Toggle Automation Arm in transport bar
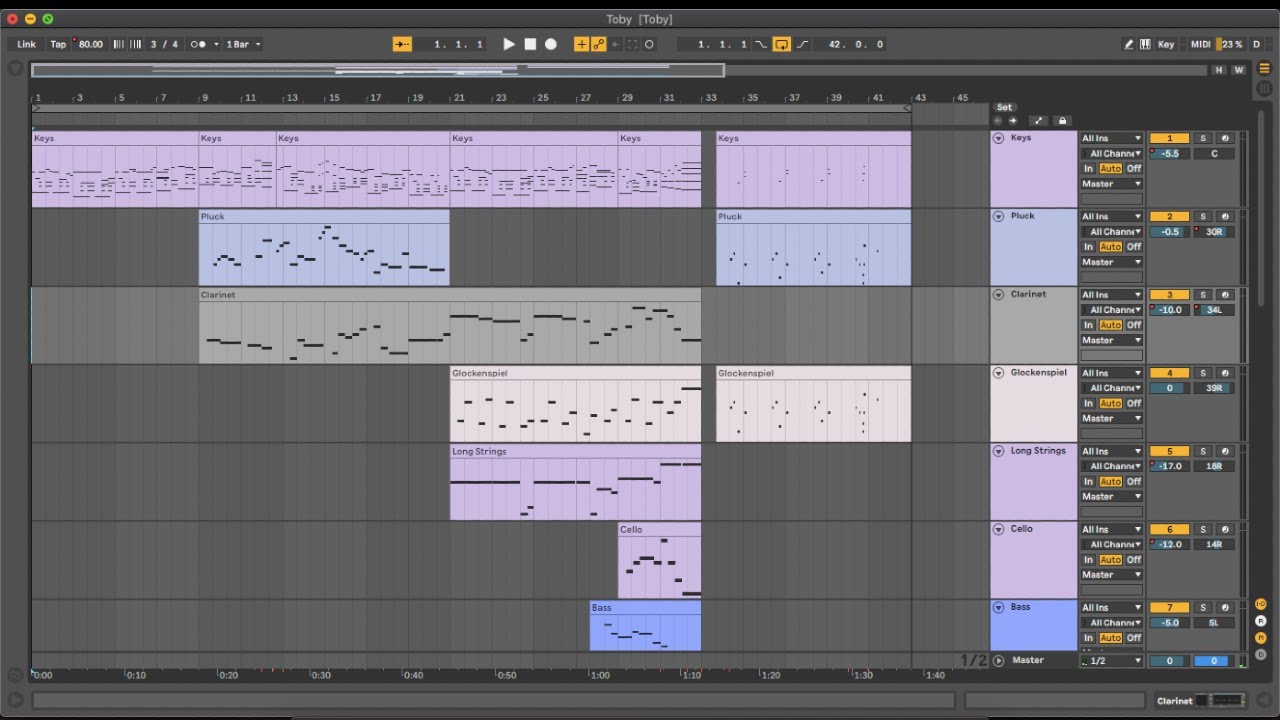This screenshot has height=720, width=1280. pyautogui.click(x=599, y=44)
